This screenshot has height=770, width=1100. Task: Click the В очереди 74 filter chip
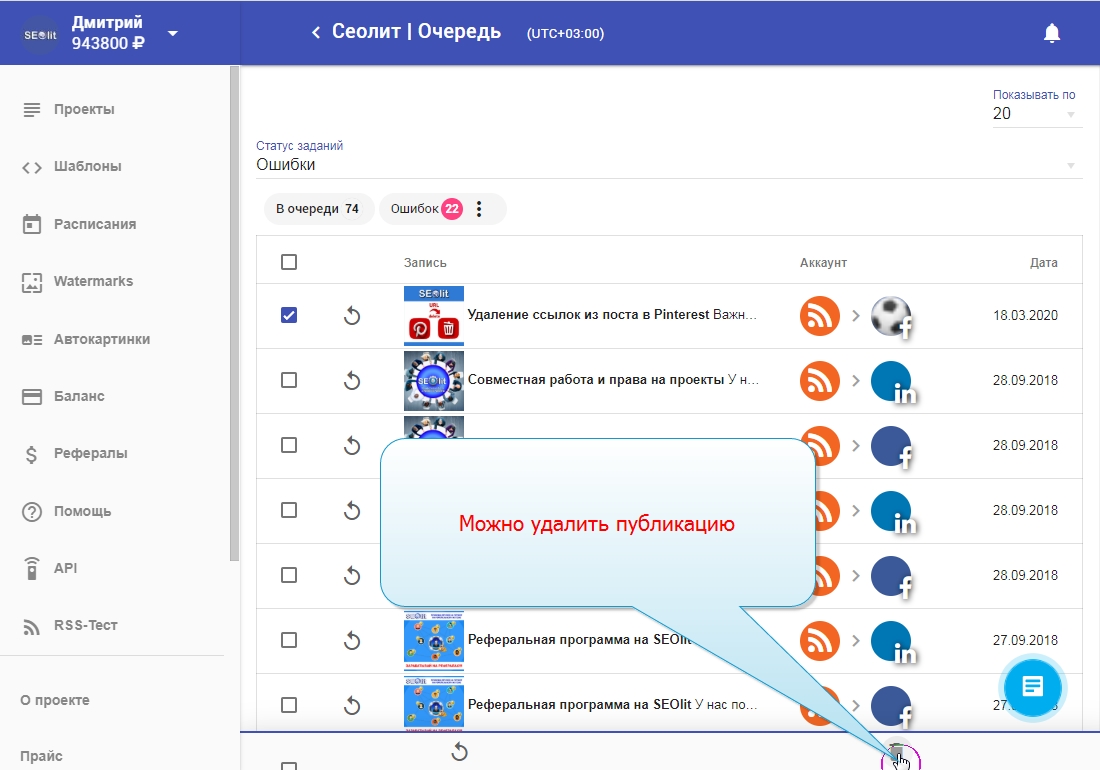point(316,209)
